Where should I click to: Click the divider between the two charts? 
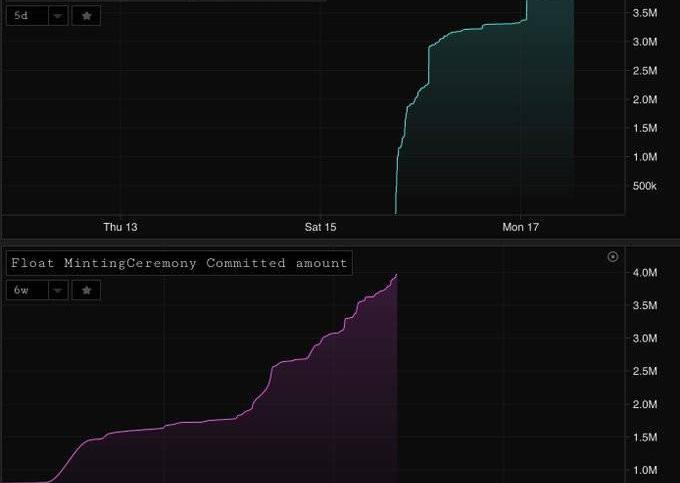click(x=340, y=242)
